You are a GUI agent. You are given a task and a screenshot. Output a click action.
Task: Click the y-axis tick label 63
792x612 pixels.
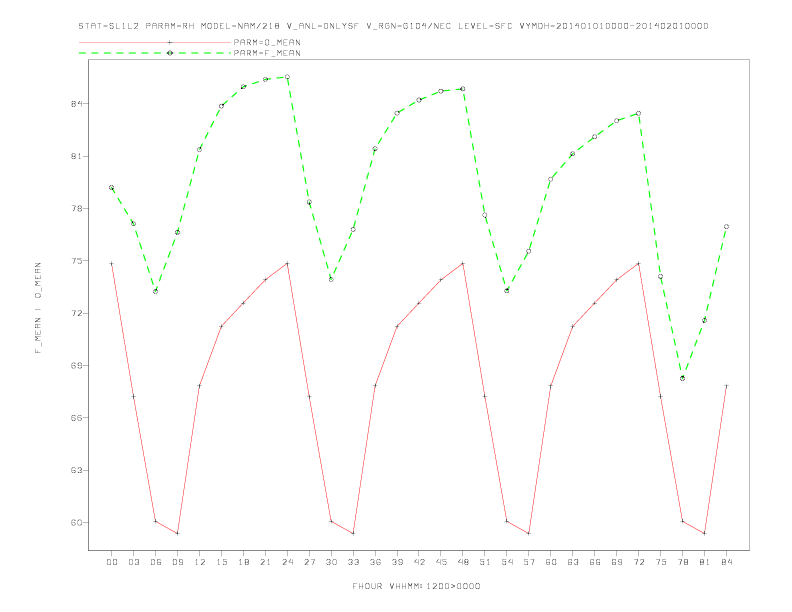click(x=77, y=471)
